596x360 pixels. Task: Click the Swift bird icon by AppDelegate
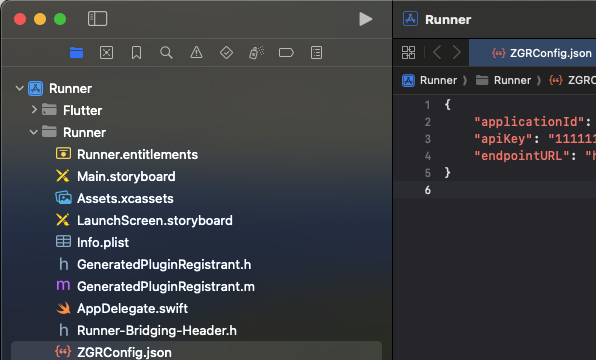(63, 308)
